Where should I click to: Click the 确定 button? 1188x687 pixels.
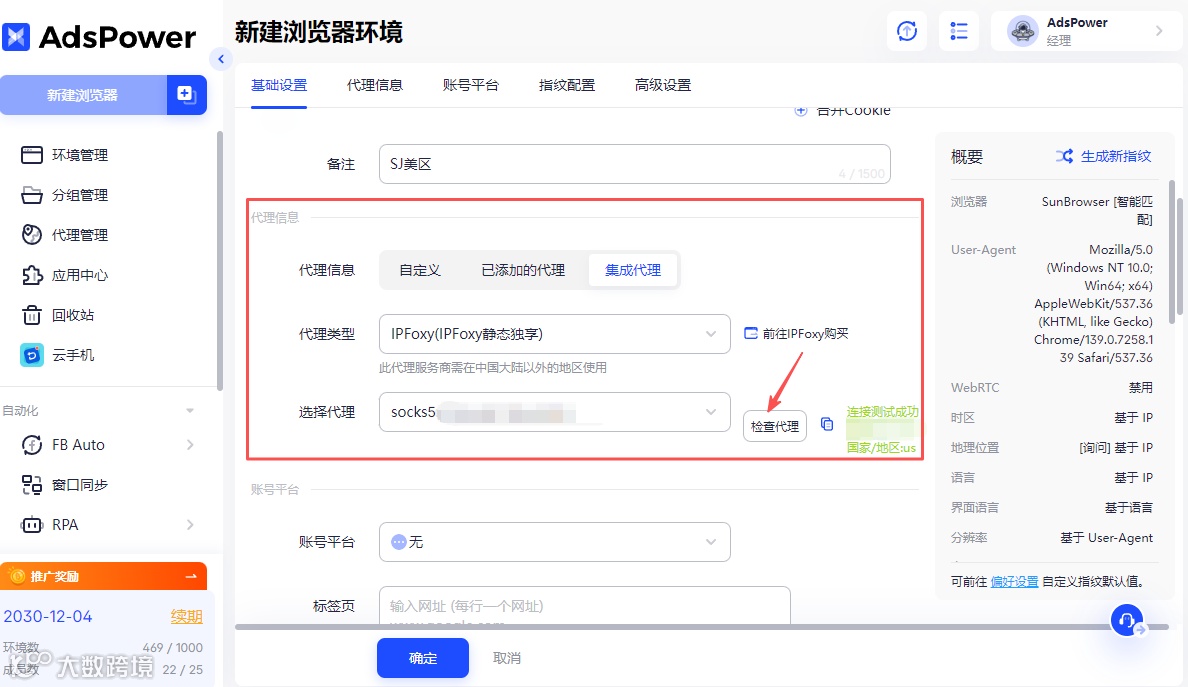[x=423, y=658]
